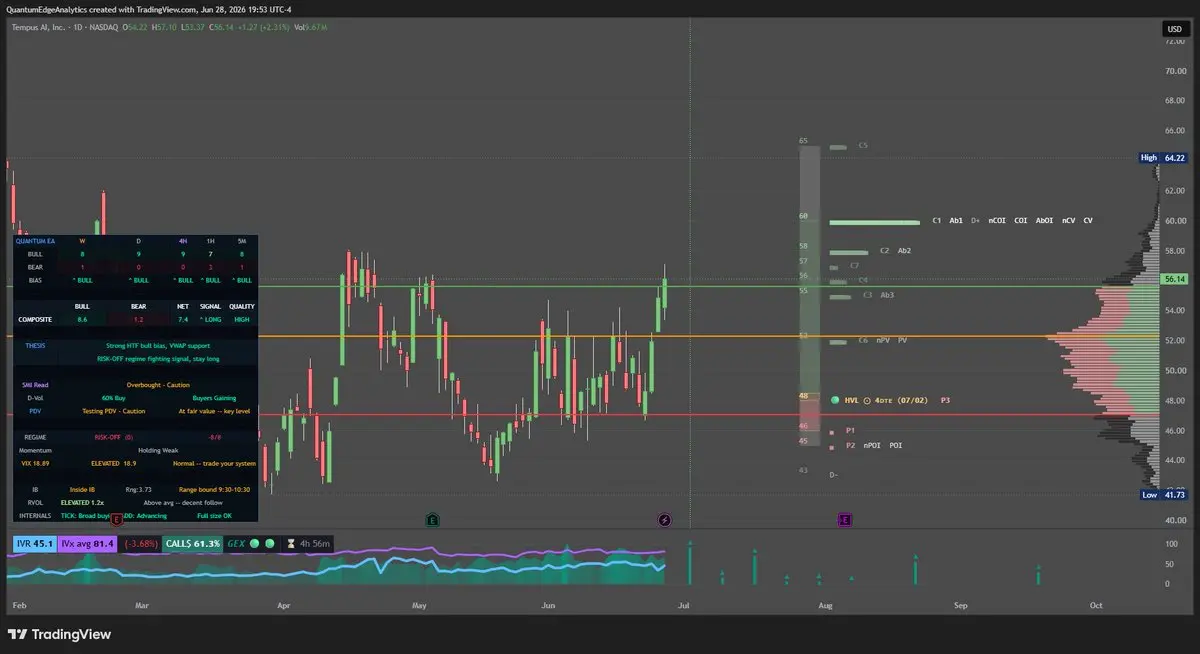Click the 5M timeframe column header
This screenshot has height=654, width=1200.
[241, 240]
